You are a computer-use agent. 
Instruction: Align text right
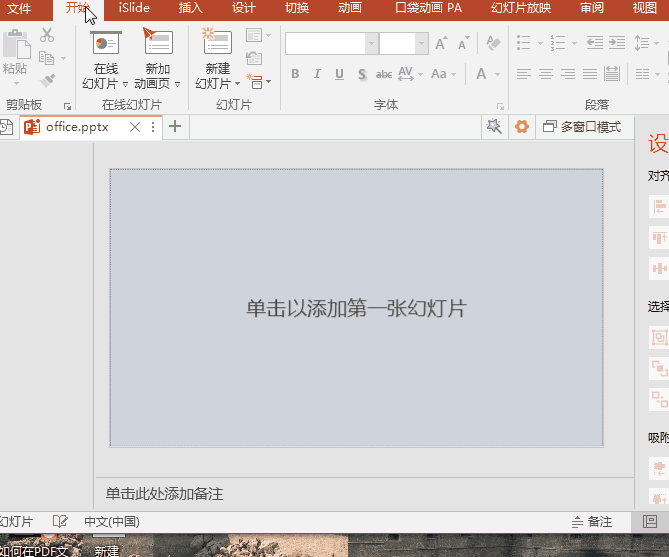pyautogui.click(x=568, y=74)
